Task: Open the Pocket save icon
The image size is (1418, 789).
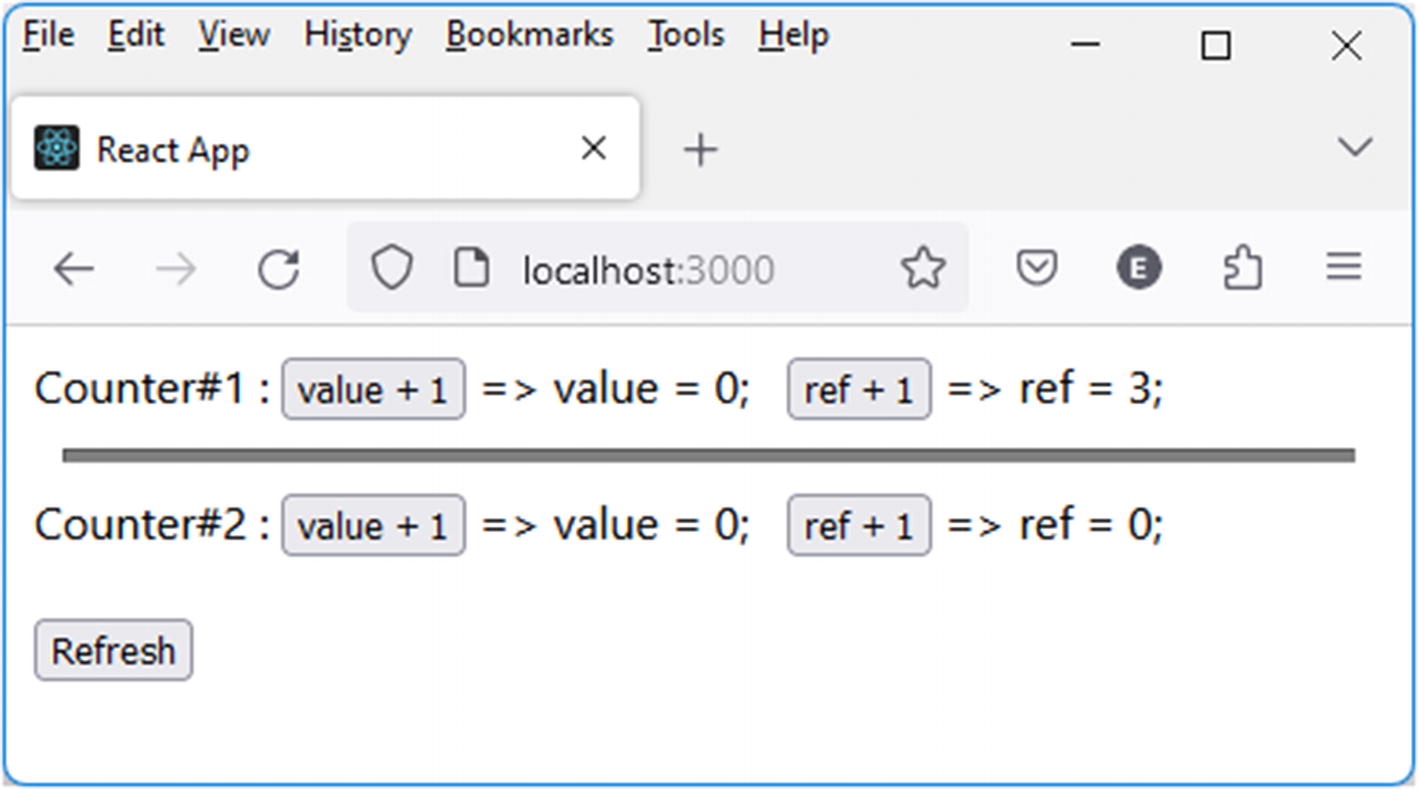Action: point(1037,268)
